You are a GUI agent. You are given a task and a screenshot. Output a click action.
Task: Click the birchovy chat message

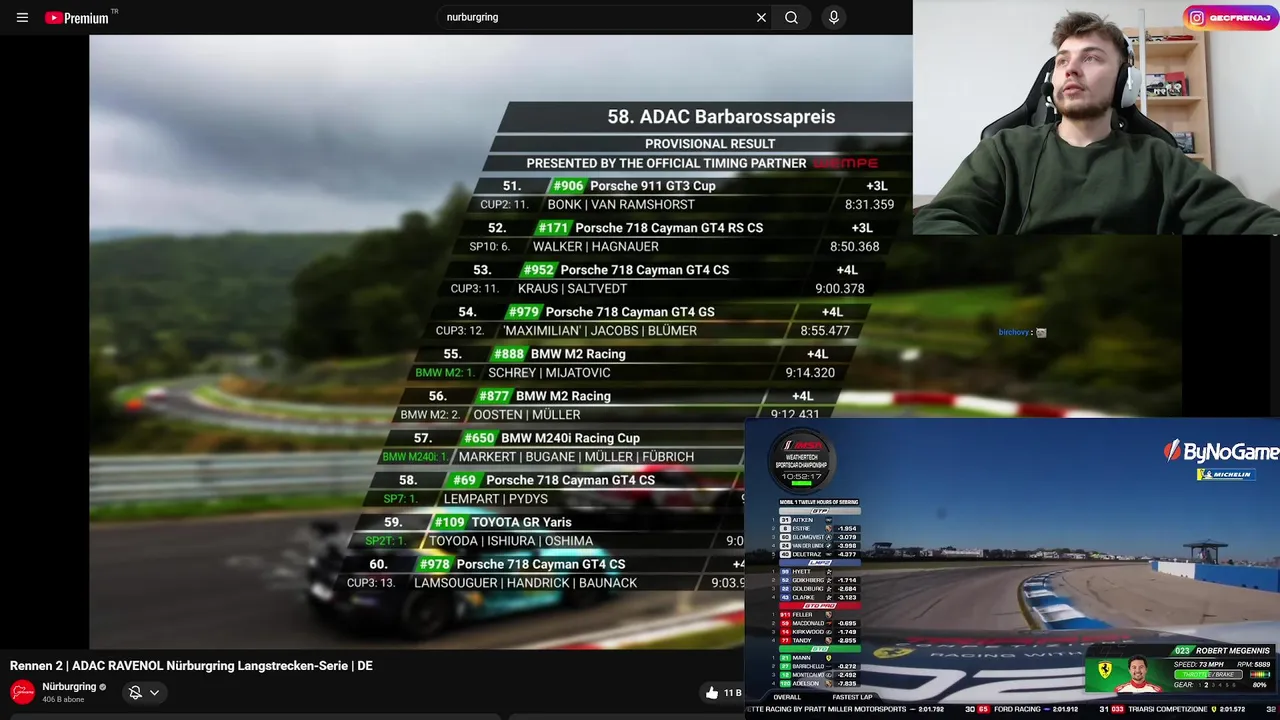(x=1022, y=332)
